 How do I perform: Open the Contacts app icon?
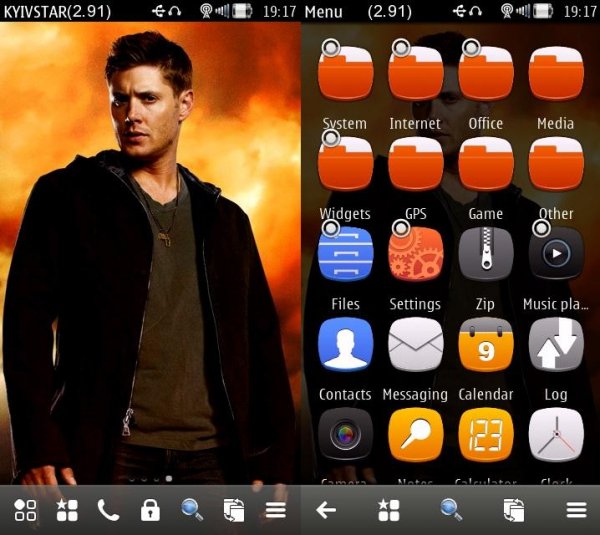[x=346, y=344]
